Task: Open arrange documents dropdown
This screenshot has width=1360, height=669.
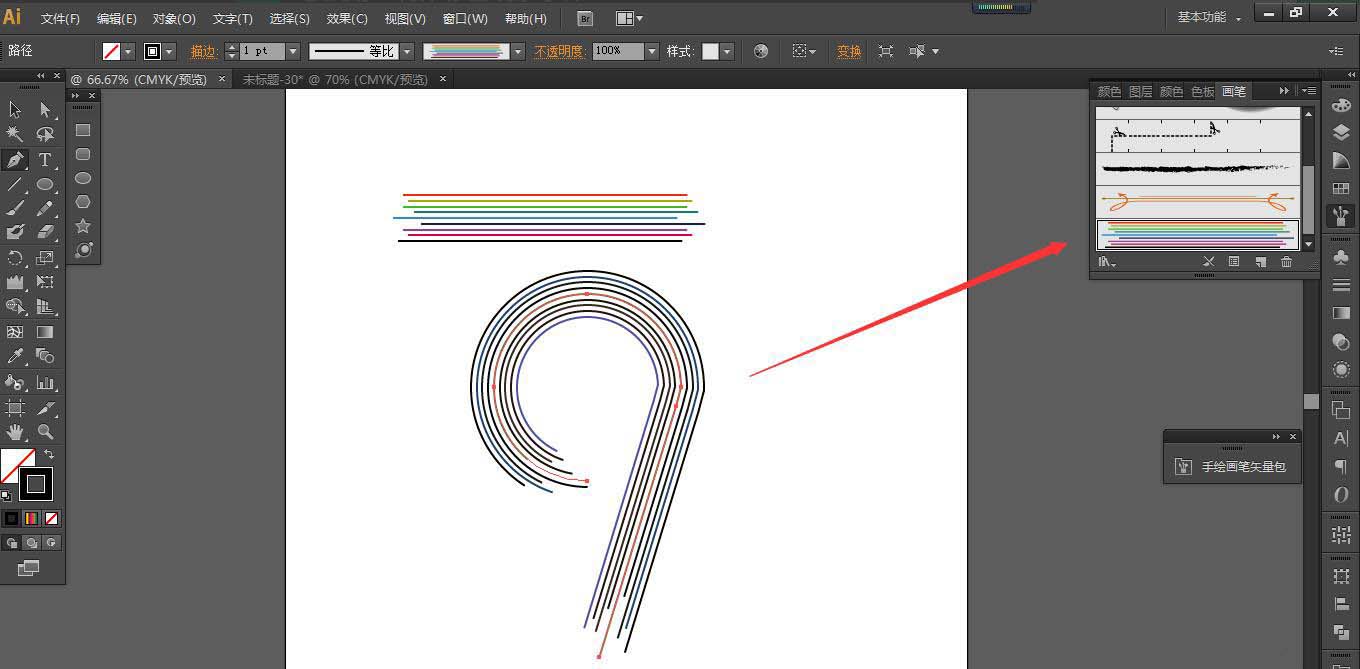Action: click(629, 18)
